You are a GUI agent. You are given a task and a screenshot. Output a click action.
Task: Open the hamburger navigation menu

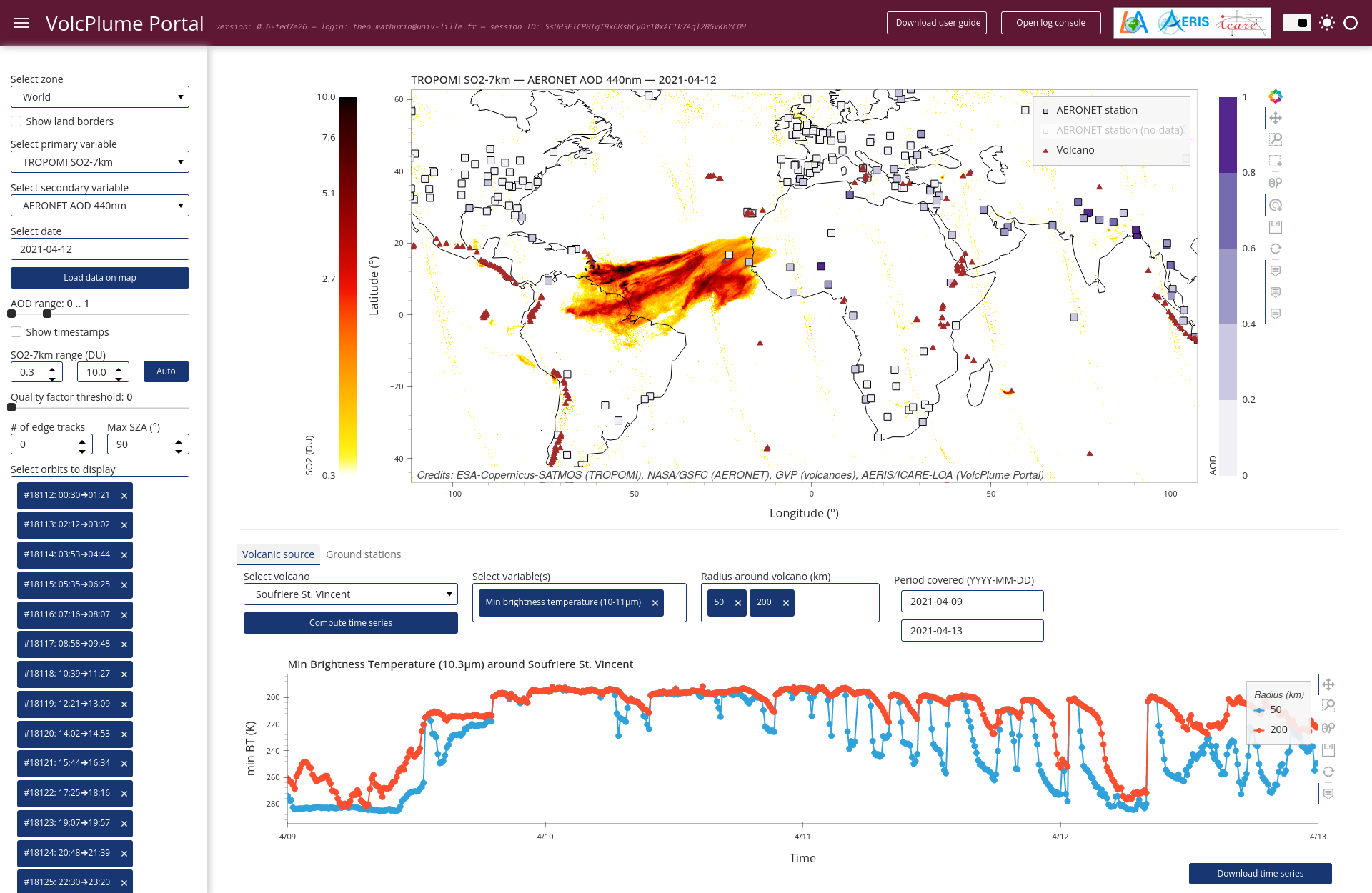pos(21,23)
